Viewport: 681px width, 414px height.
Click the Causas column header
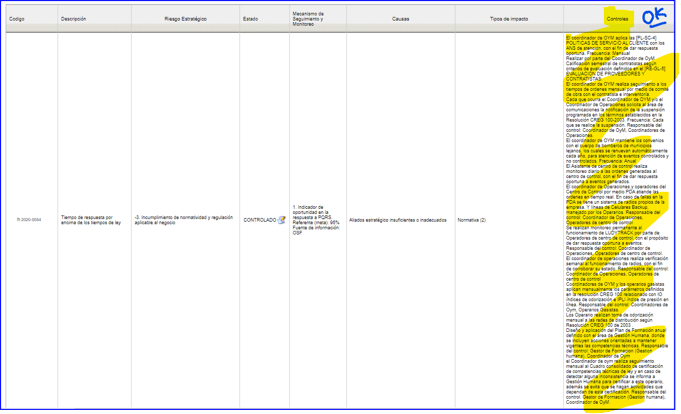click(x=400, y=19)
